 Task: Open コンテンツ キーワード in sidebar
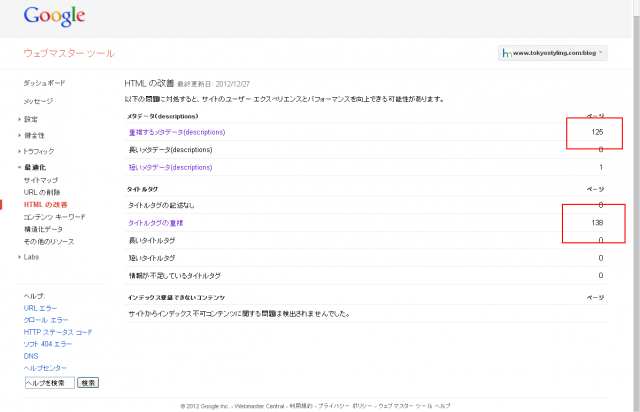(x=54, y=217)
